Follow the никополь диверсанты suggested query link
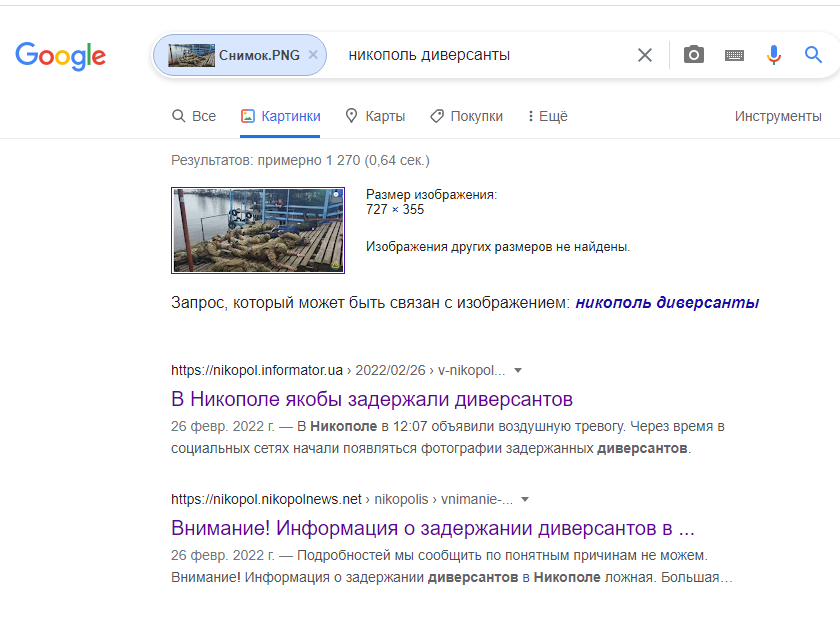Image resolution: width=840 pixels, height=618 pixels. 667,303
